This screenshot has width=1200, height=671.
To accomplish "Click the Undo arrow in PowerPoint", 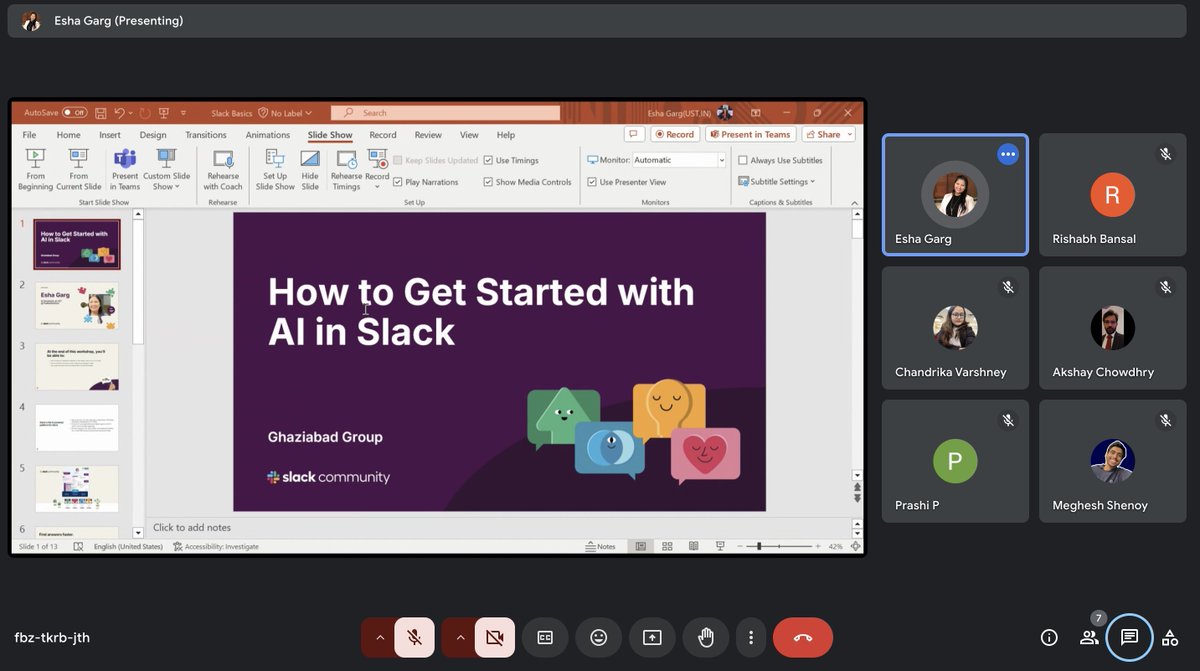I will click(x=120, y=113).
